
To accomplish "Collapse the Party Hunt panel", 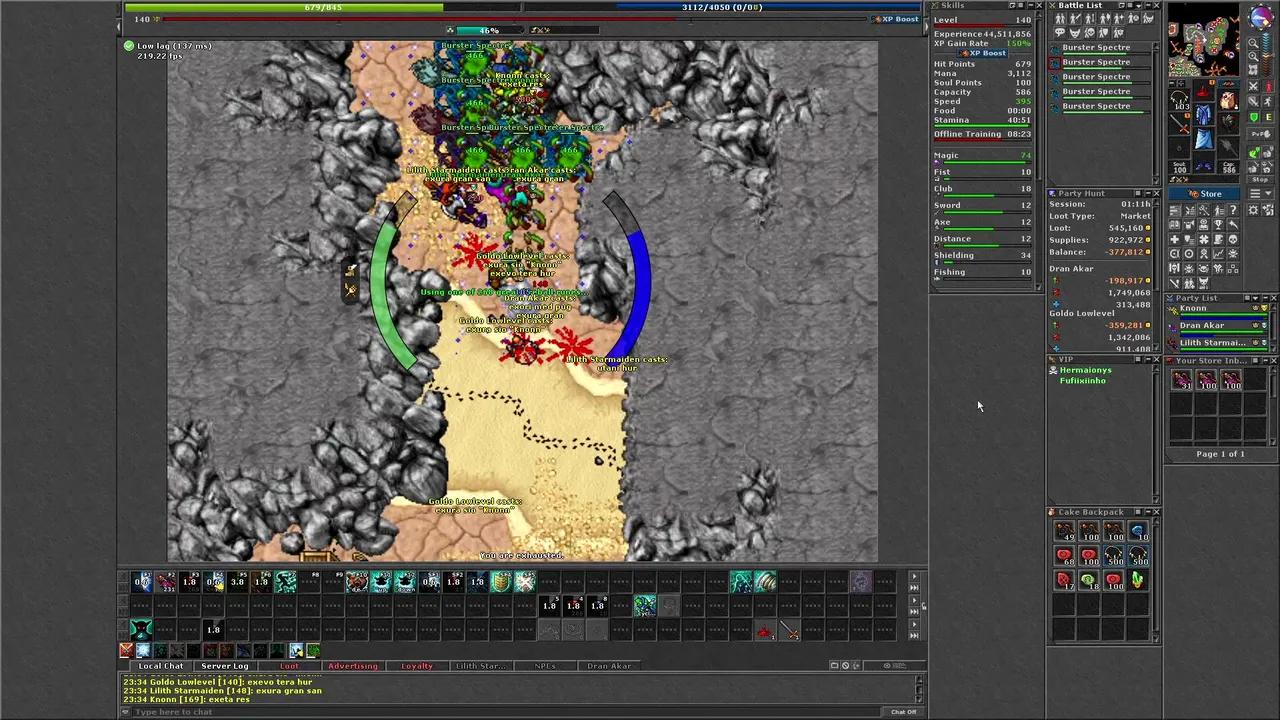I will click(1147, 193).
